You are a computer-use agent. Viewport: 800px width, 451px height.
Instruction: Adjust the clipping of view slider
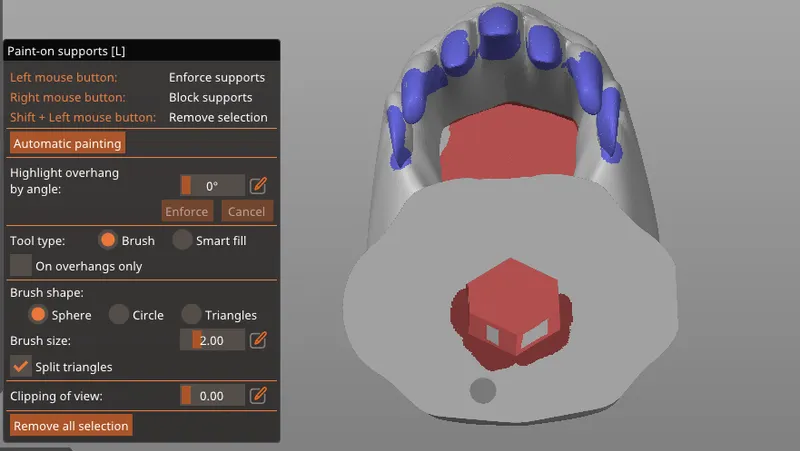[212, 395]
